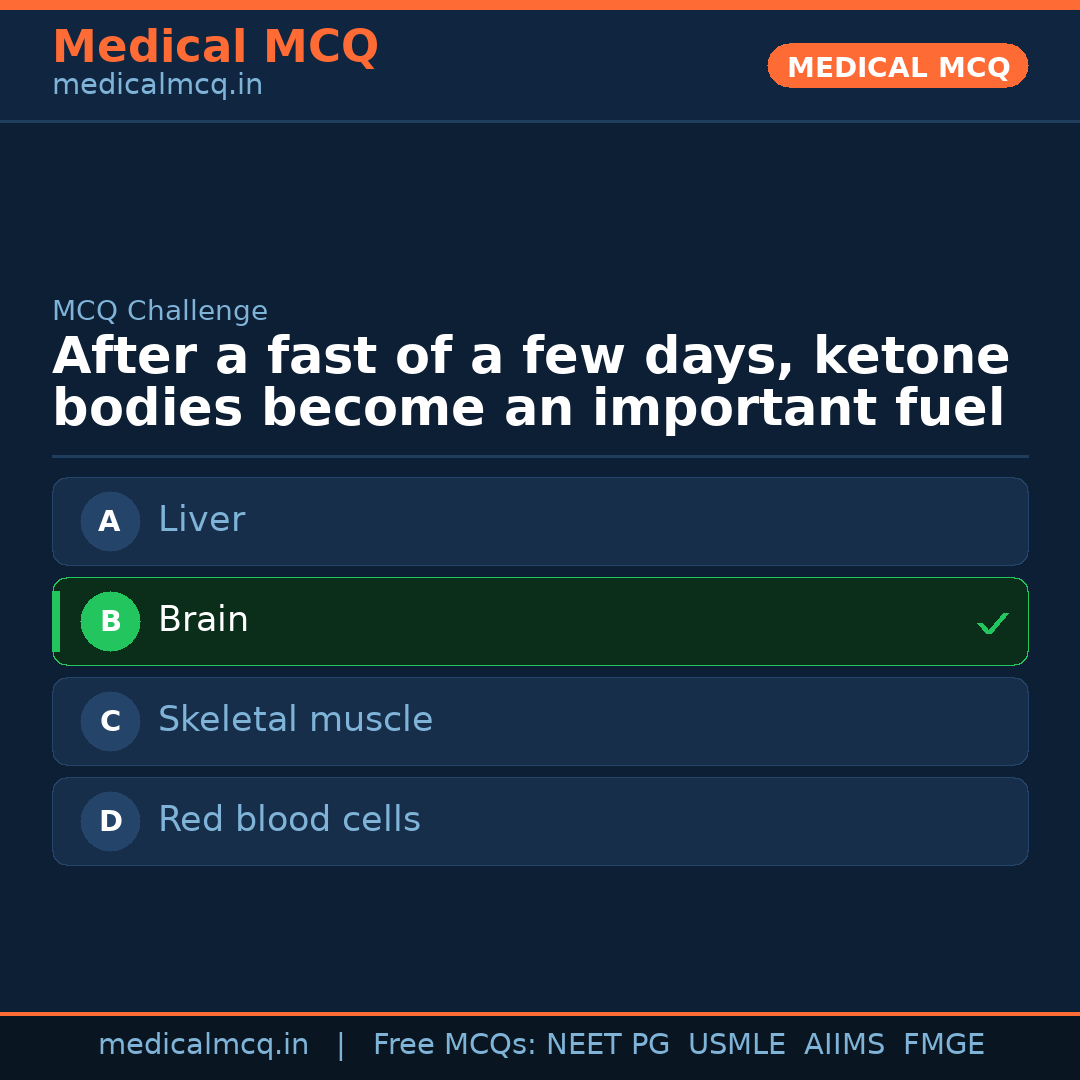The width and height of the screenshot is (1080, 1080).
Task: Click the green checkmark icon
Action: (992, 623)
